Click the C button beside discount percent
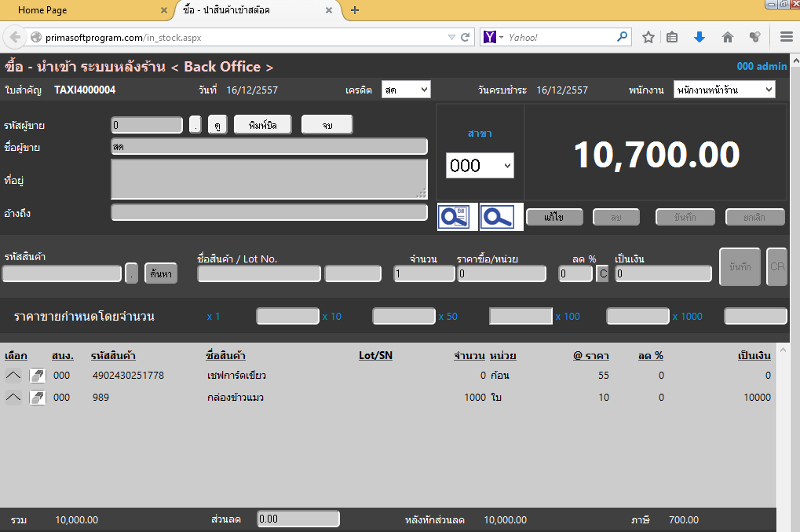The image size is (800, 532). [x=603, y=274]
